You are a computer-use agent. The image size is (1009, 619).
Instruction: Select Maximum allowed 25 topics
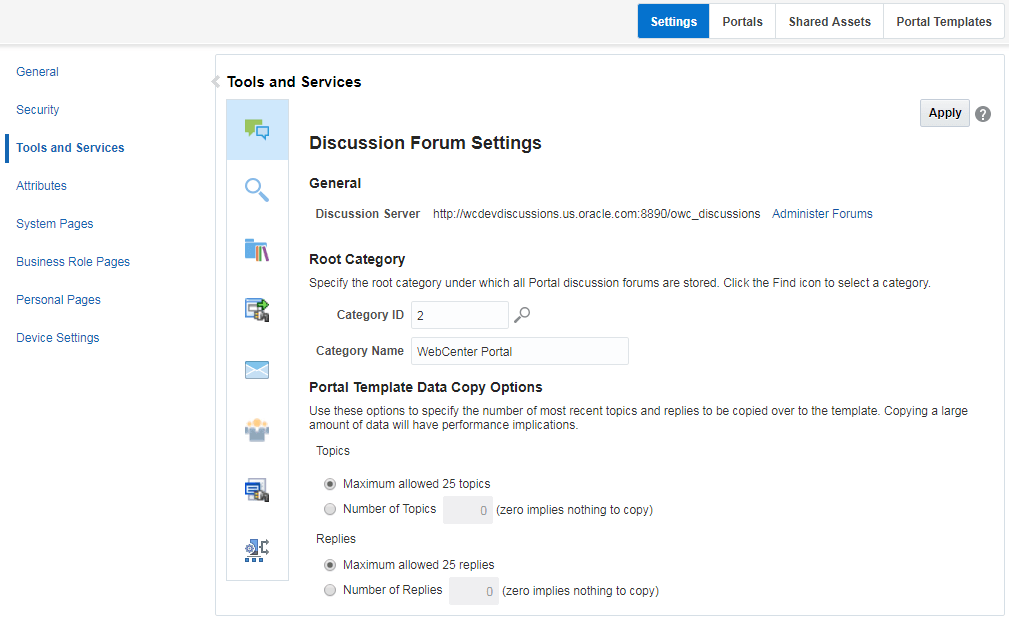[330, 483]
